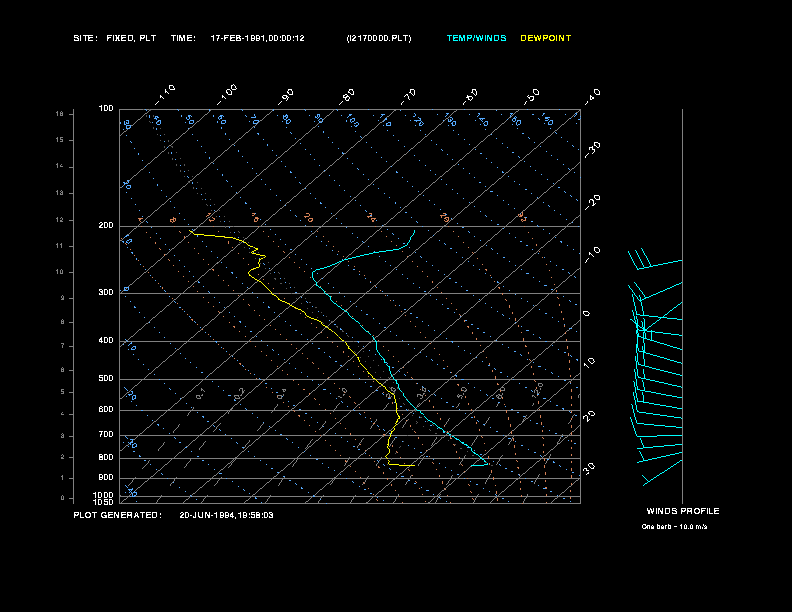
Task: Select the 600 pressure level label
Action: pos(106,410)
